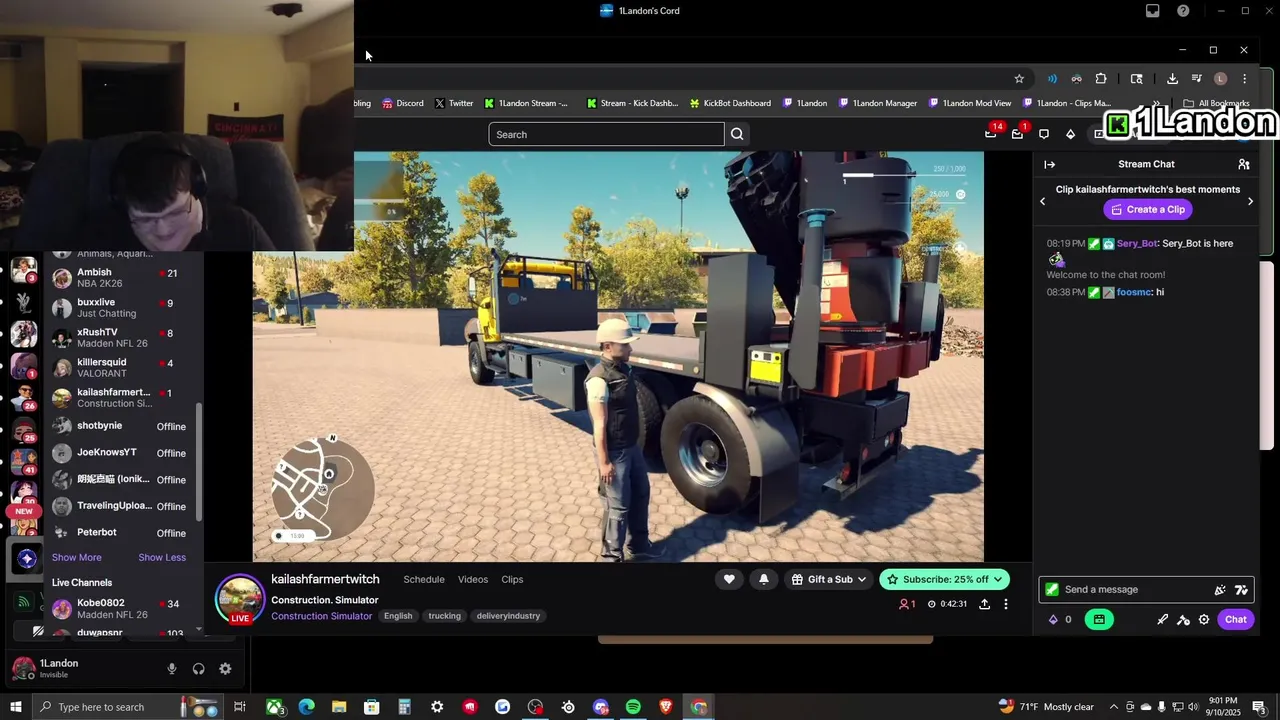This screenshot has height=720, width=1280.
Task: Show next chat banner with right arrow
Action: tap(1250, 201)
